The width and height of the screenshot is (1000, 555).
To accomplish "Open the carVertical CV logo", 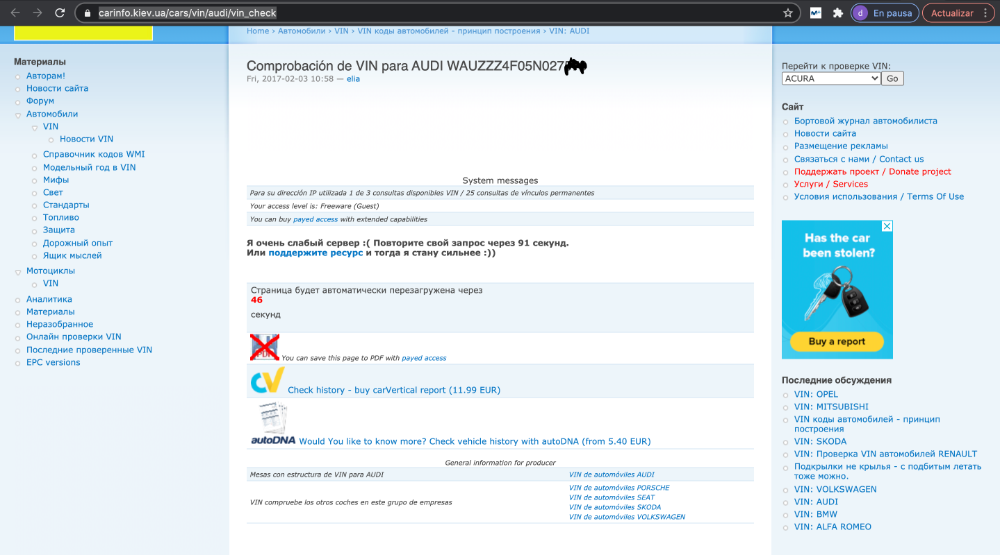I will coord(267,381).
